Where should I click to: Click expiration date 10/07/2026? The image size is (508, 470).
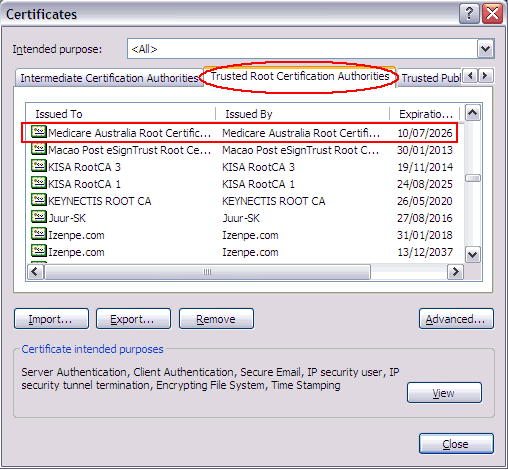[x=425, y=133]
